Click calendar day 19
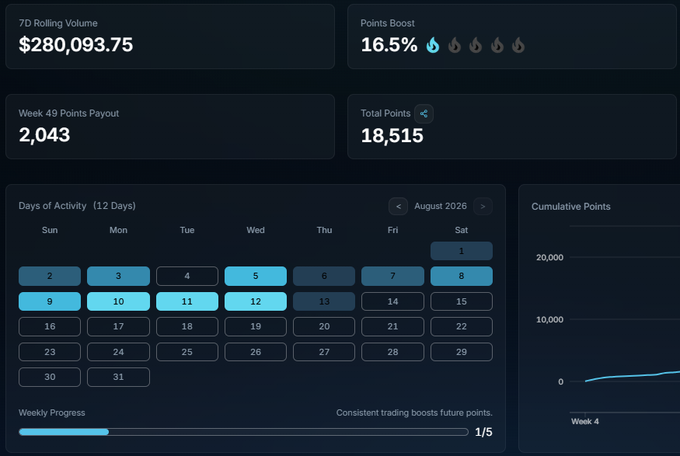This screenshot has width=680, height=456. click(255, 326)
